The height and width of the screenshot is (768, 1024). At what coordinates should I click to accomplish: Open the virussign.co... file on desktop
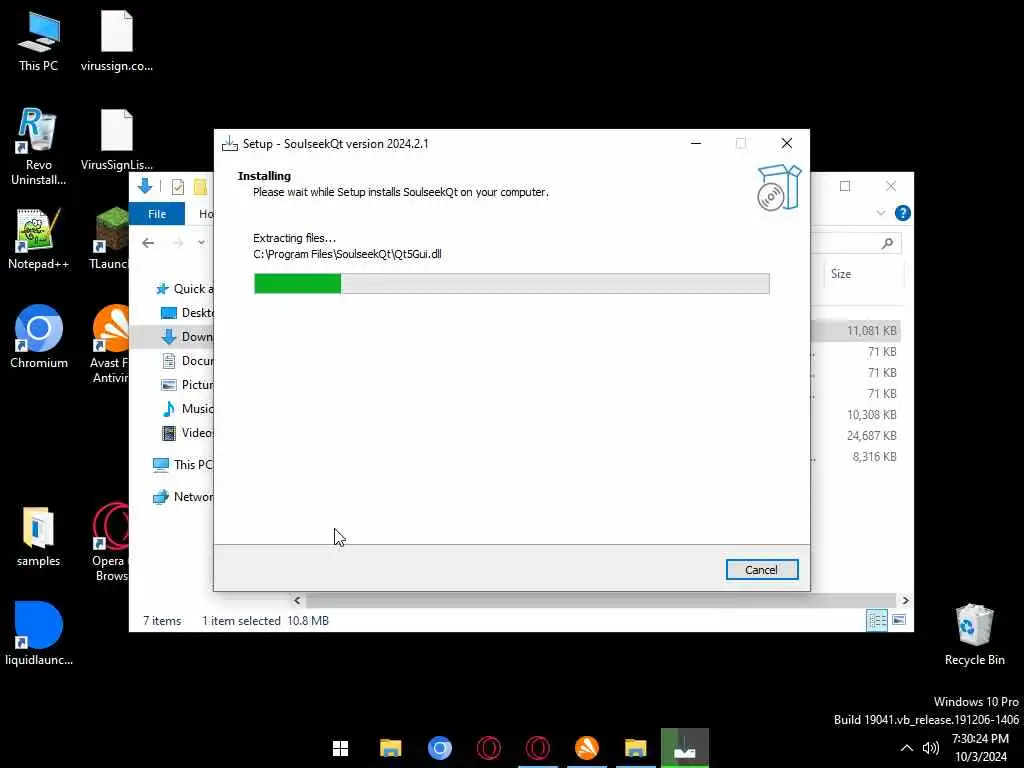click(x=117, y=42)
